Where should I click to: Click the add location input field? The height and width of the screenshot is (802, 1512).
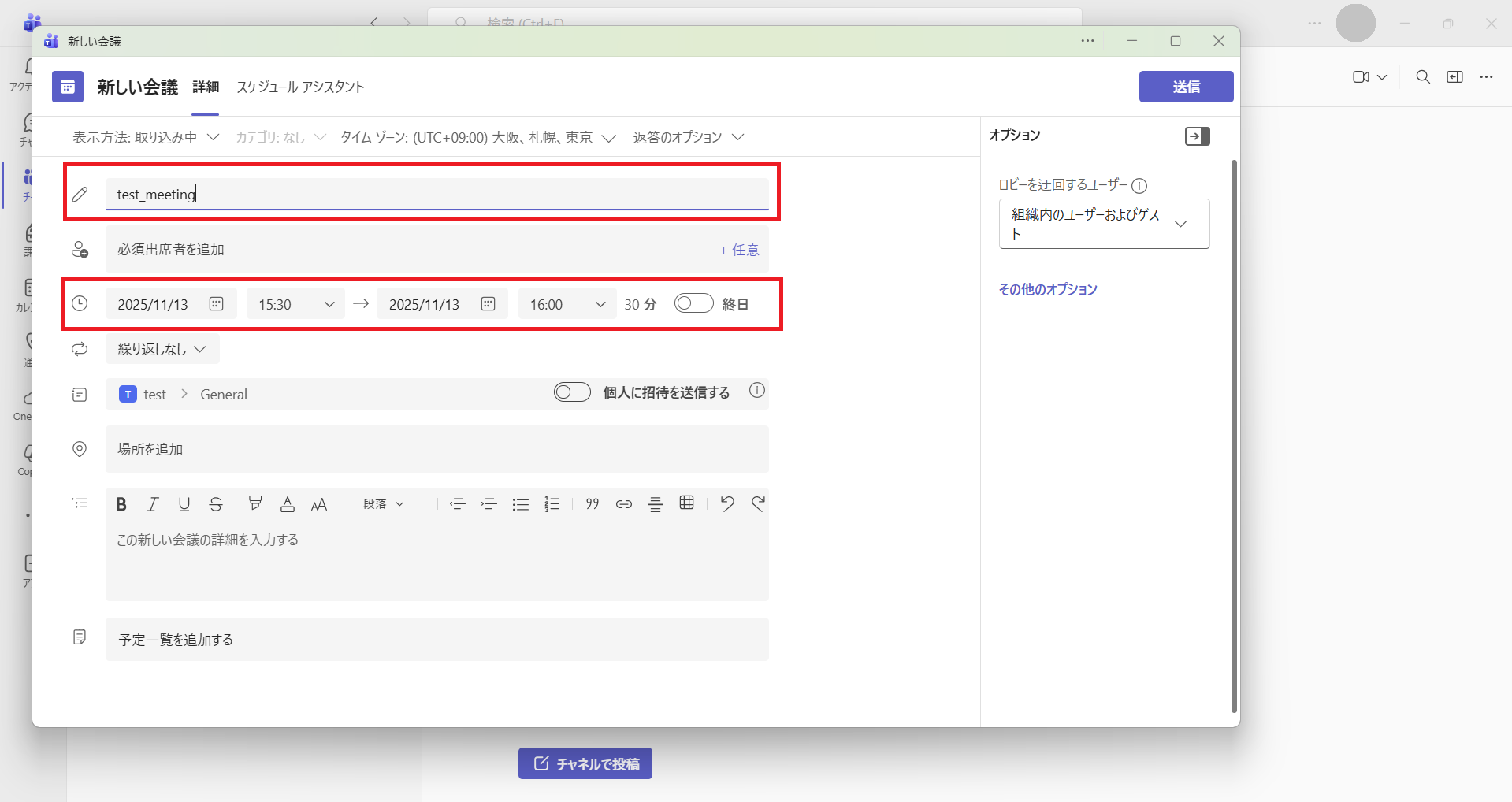pos(437,449)
